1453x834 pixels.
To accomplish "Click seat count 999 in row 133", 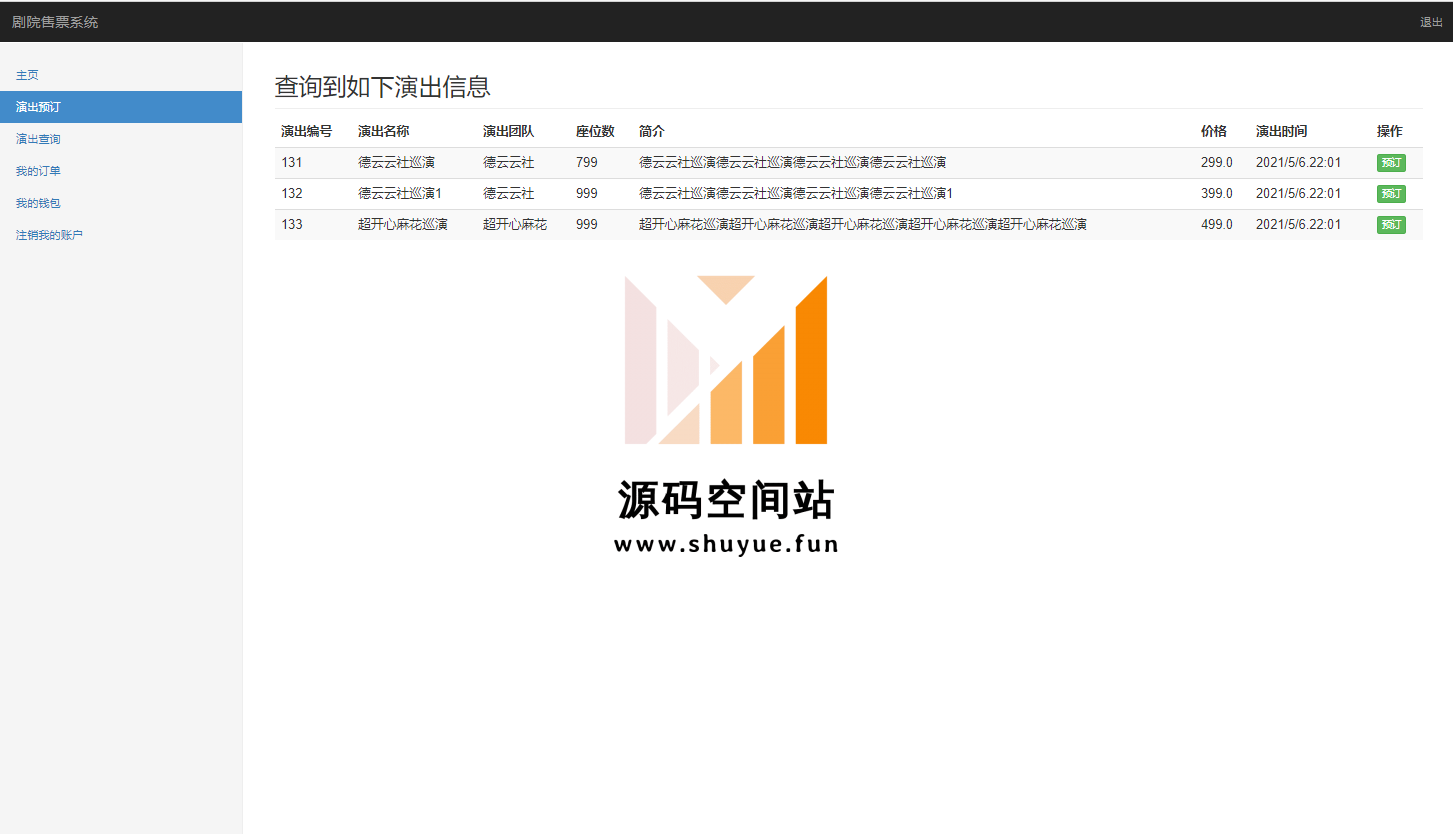I will 587,225.
